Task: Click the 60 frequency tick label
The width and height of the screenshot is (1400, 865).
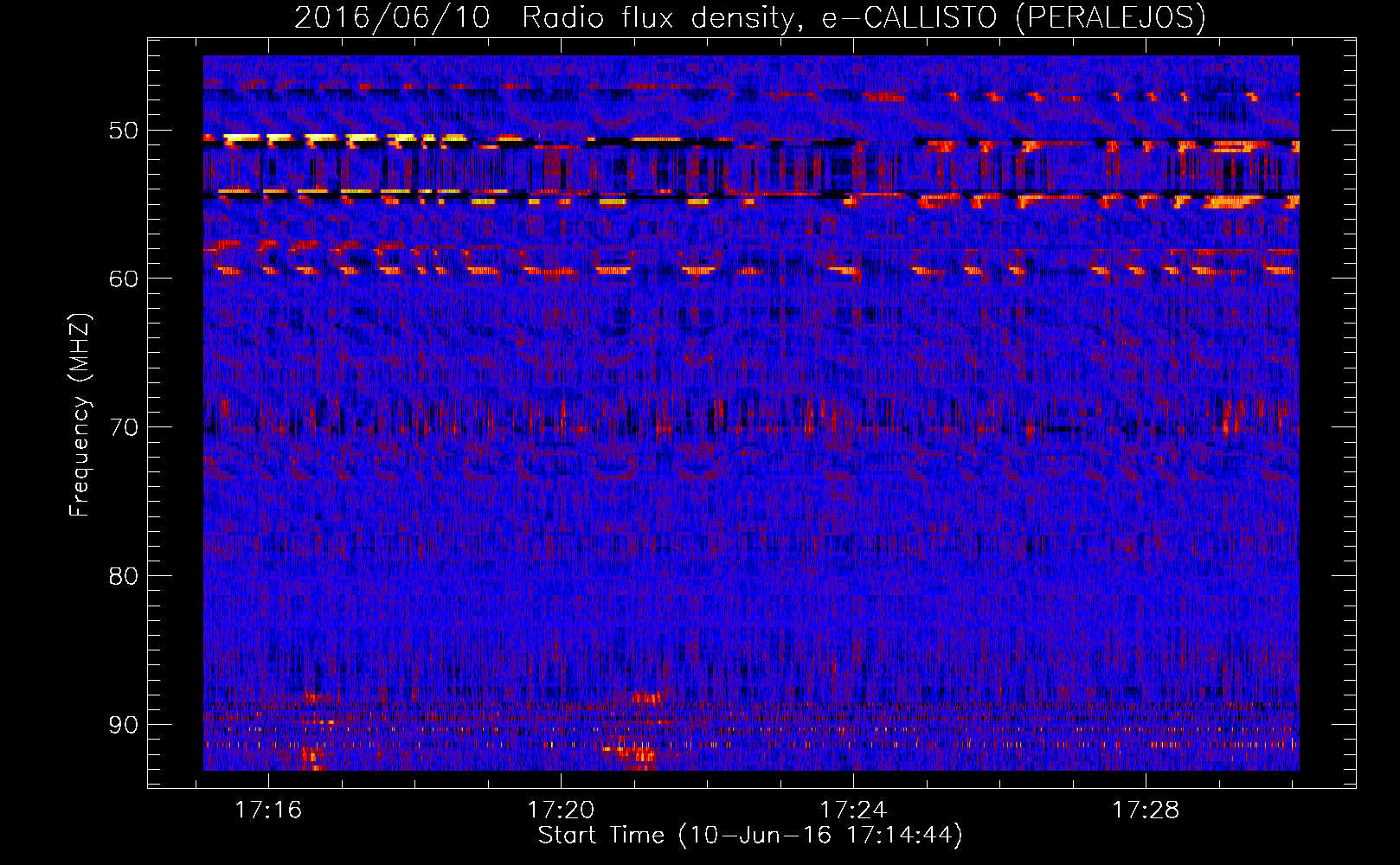Action: [123, 279]
